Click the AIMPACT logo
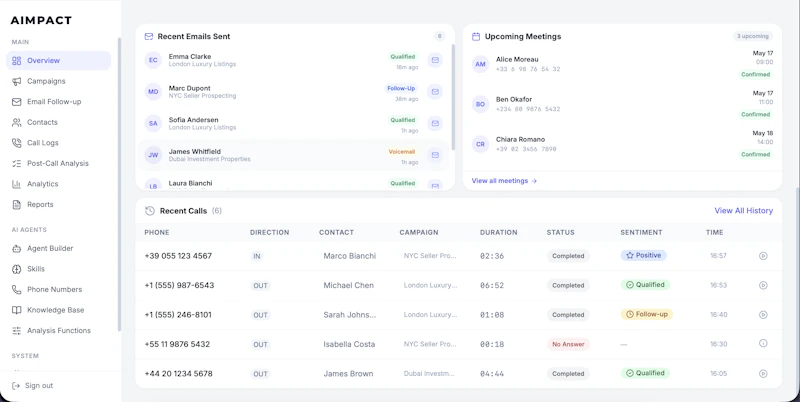Screen dimensions: 800x402 tap(41, 20)
